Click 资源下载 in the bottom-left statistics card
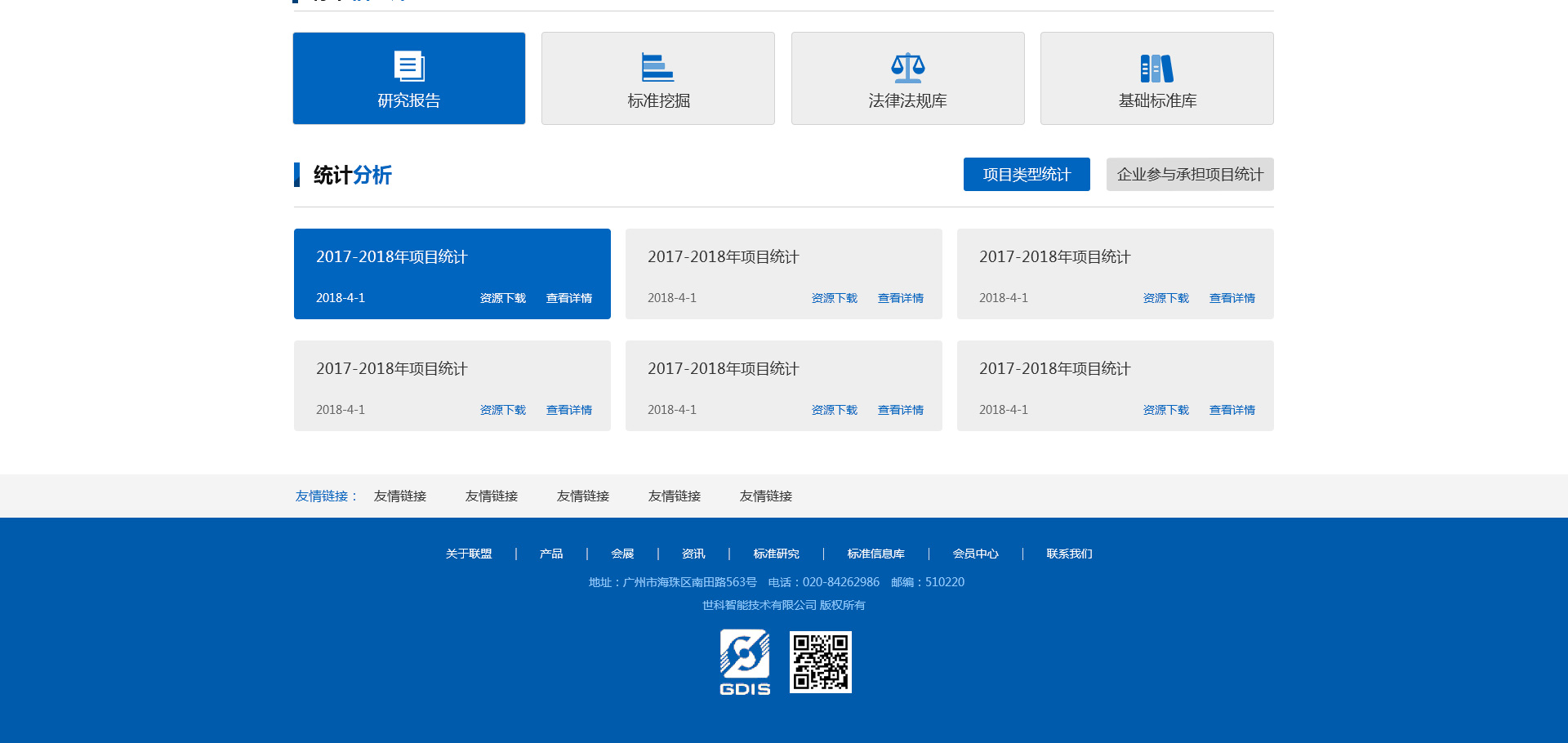 click(502, 410)
